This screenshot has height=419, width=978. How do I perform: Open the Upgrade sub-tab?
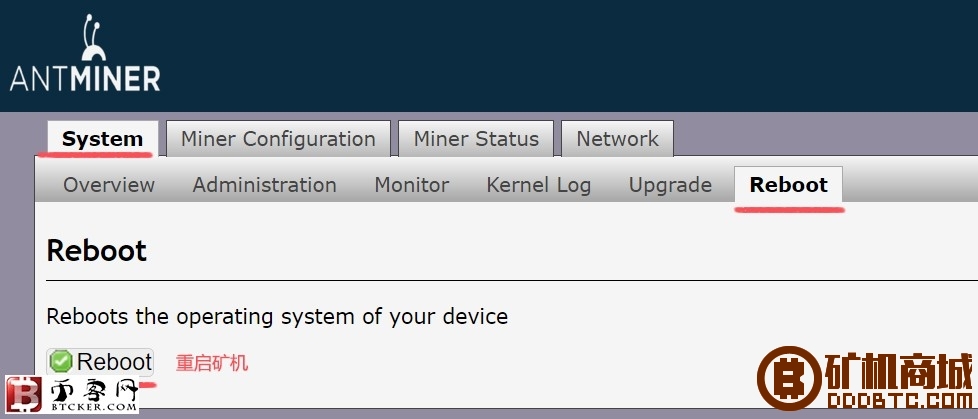coord(671,185)
